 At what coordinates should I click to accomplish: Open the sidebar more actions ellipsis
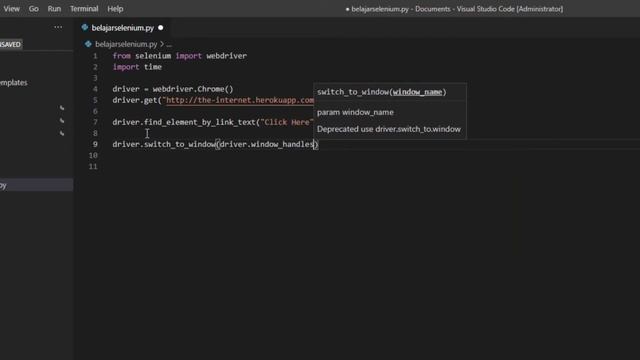point(58,27)
